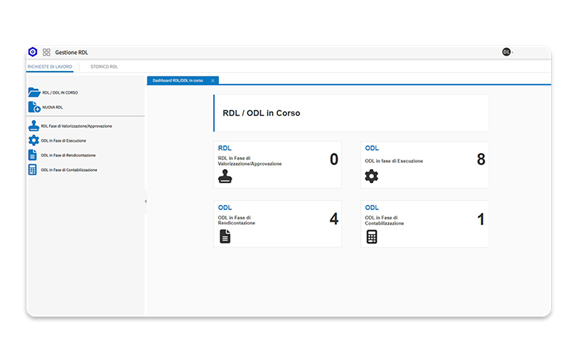576x362 pixels.
Task: Switch to the RICHIESTE DI LAVORO tab
Action: 50,67
